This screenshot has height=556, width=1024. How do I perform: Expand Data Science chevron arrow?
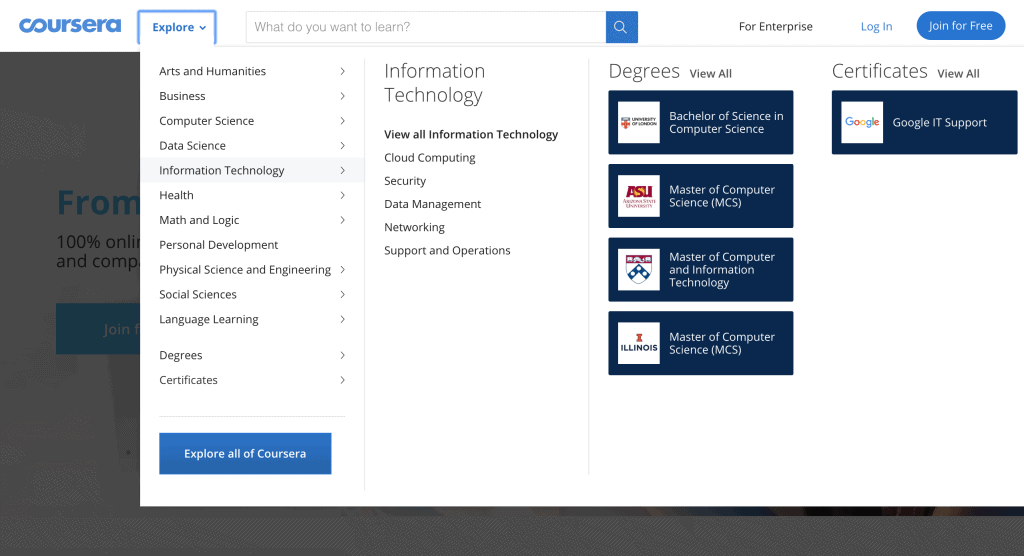pyautogui.click(x=342, y=146)
